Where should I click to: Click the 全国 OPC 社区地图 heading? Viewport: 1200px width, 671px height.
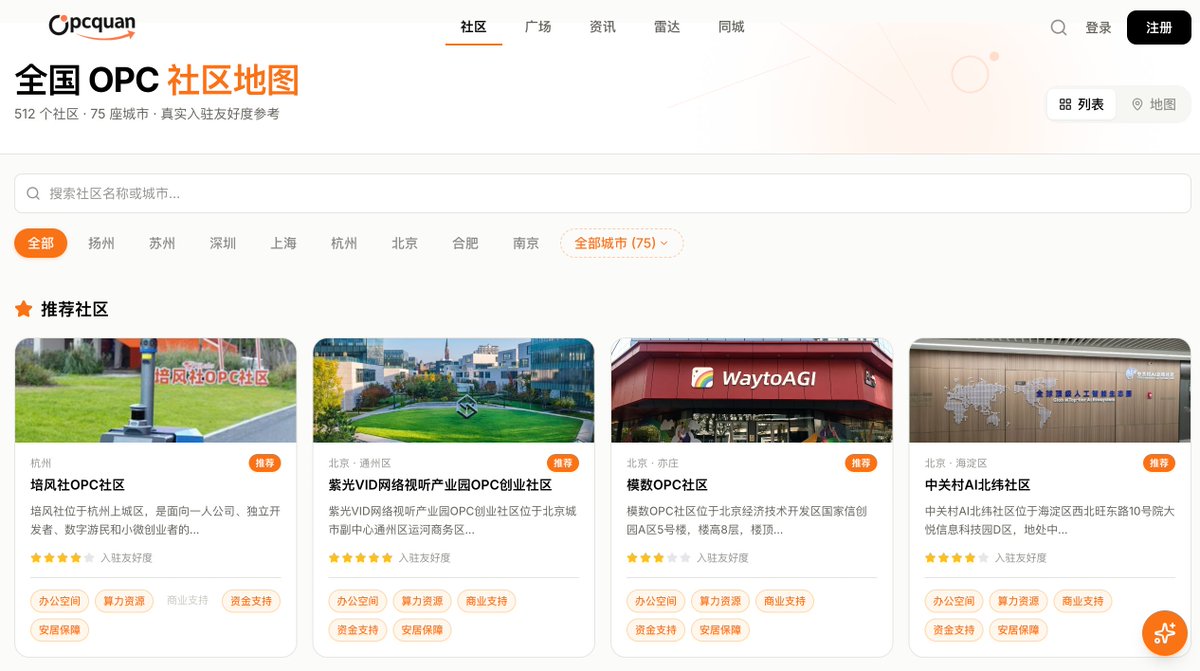click(157, 79)
